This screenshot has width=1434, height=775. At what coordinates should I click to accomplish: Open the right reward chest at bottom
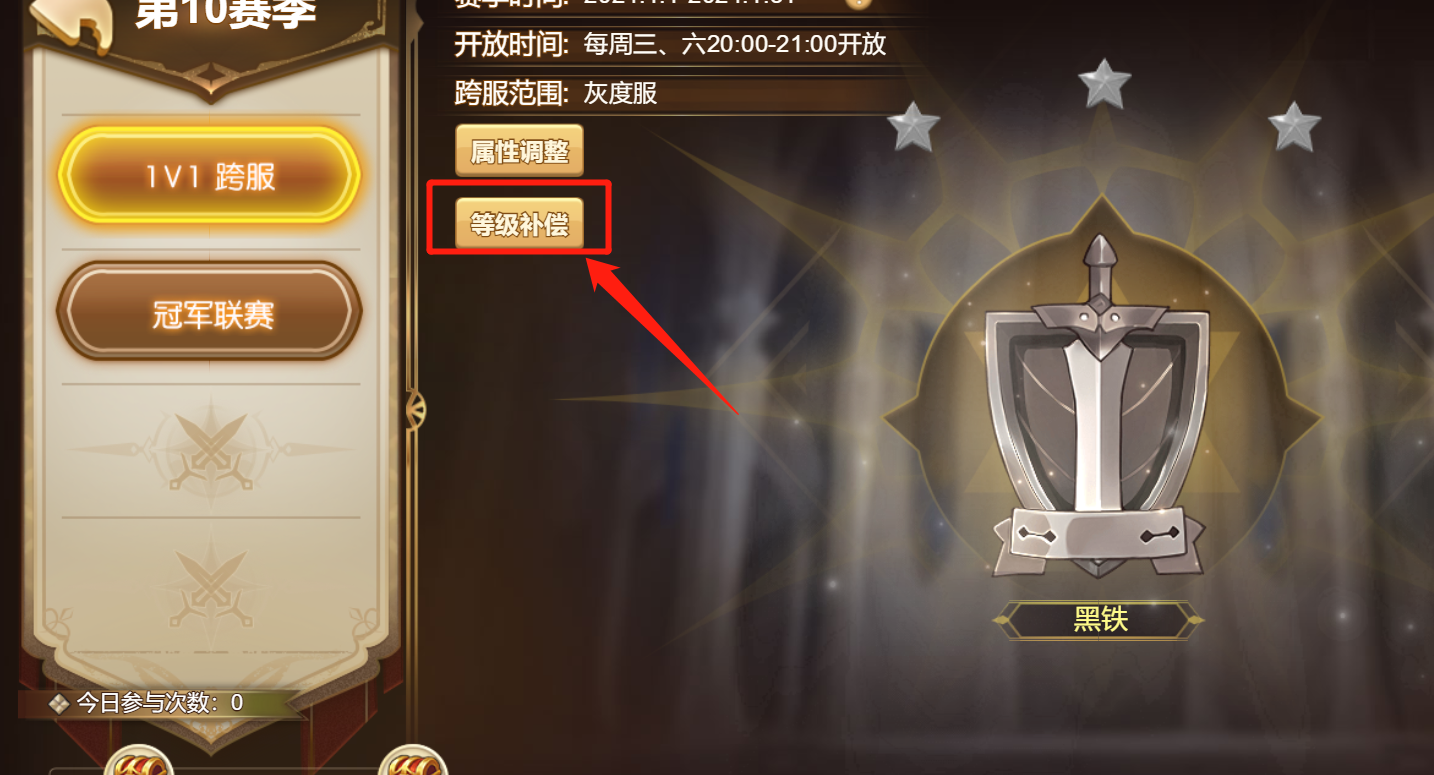coord(412,762)
